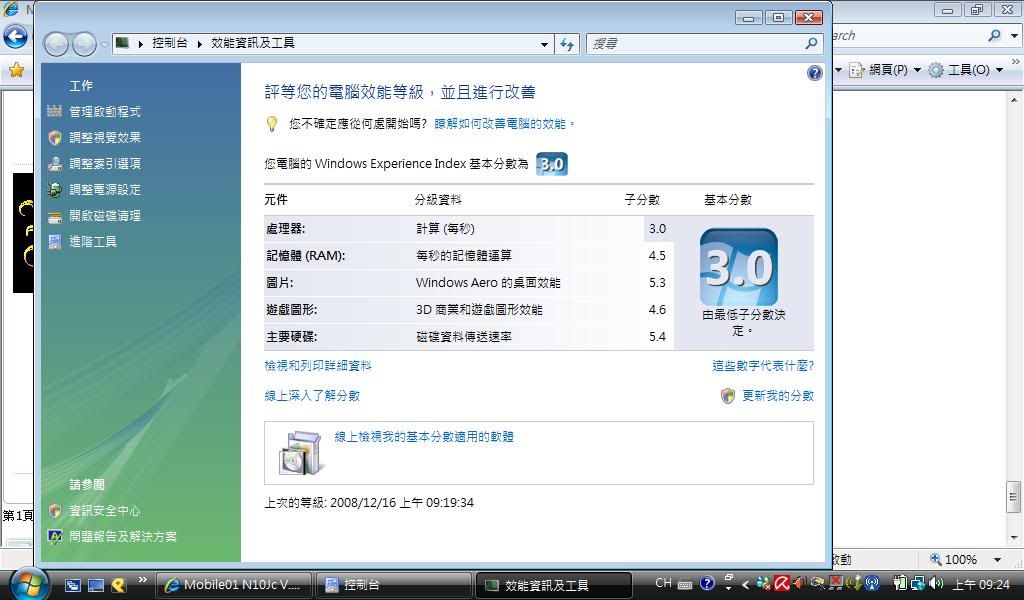Open 進階工具 from the left sidebar

(93, 242)
